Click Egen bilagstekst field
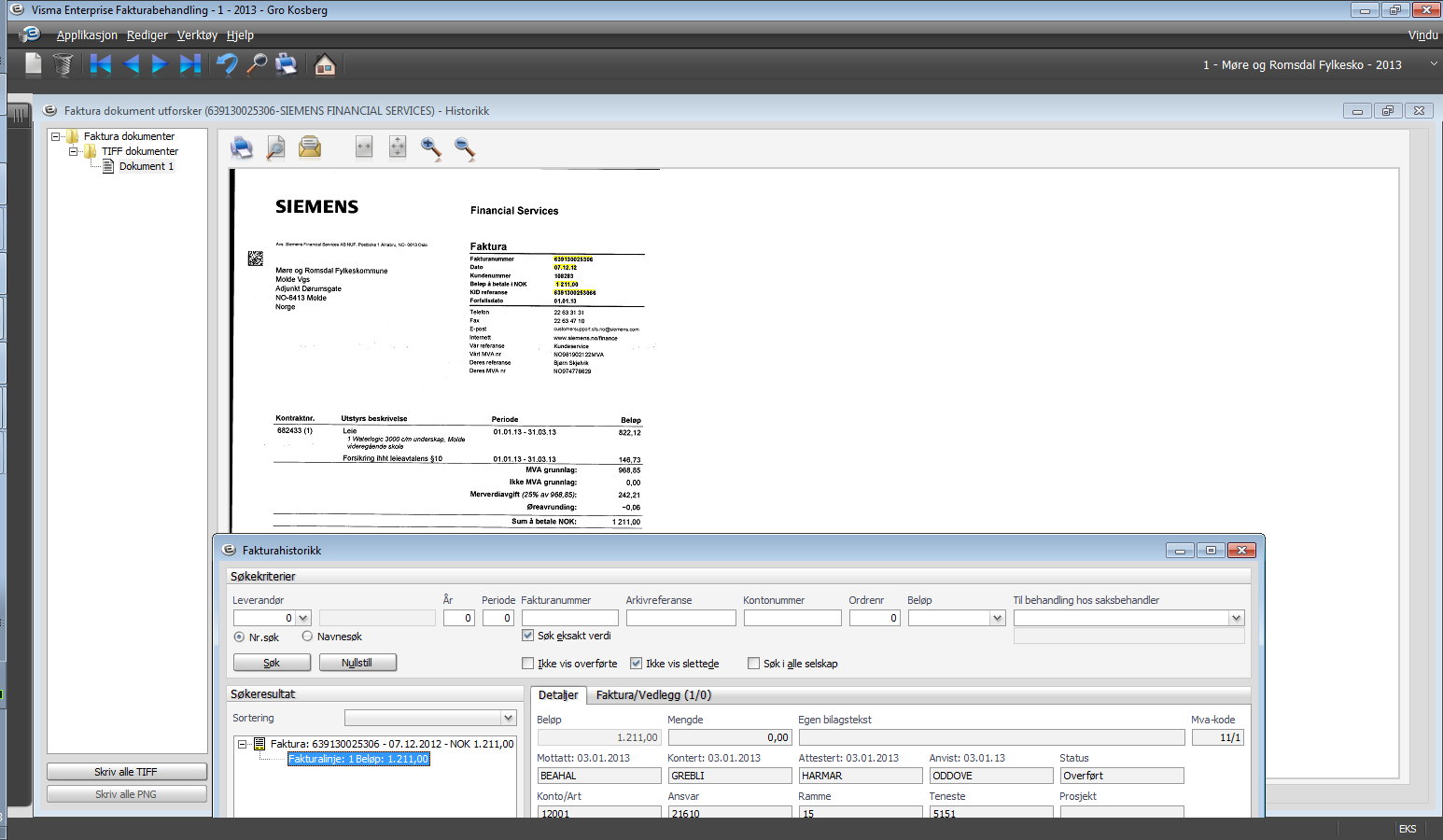This screenshot has height=840, width=1443. tap(991, 737)
